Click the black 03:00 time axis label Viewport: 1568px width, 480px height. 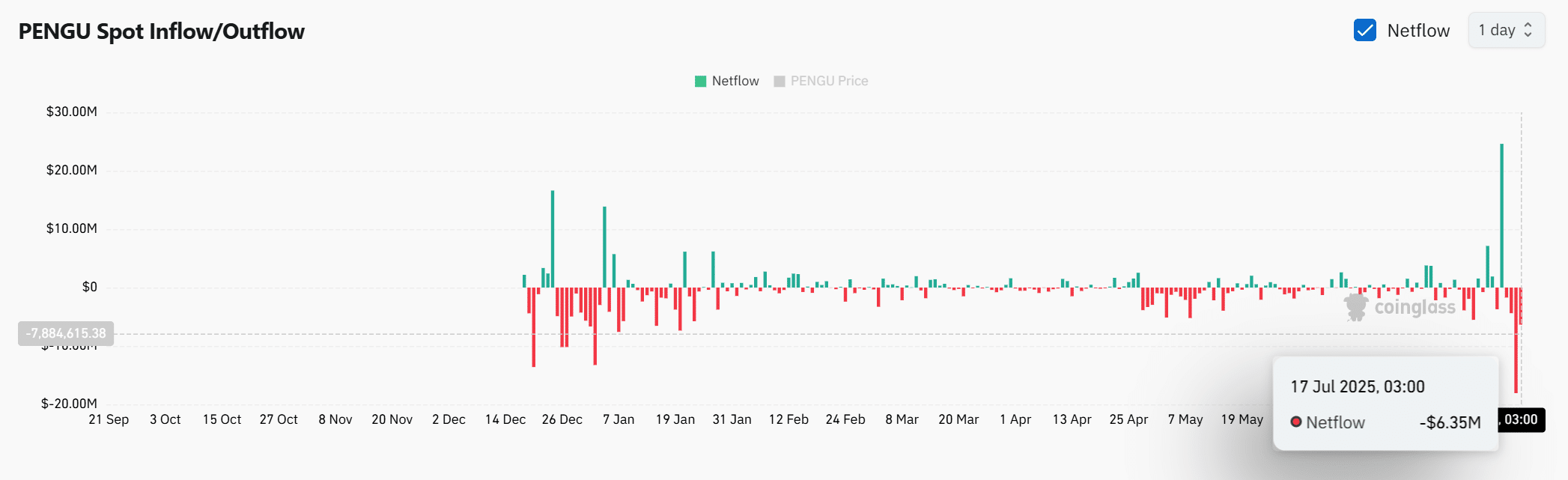coord(1520,419)
